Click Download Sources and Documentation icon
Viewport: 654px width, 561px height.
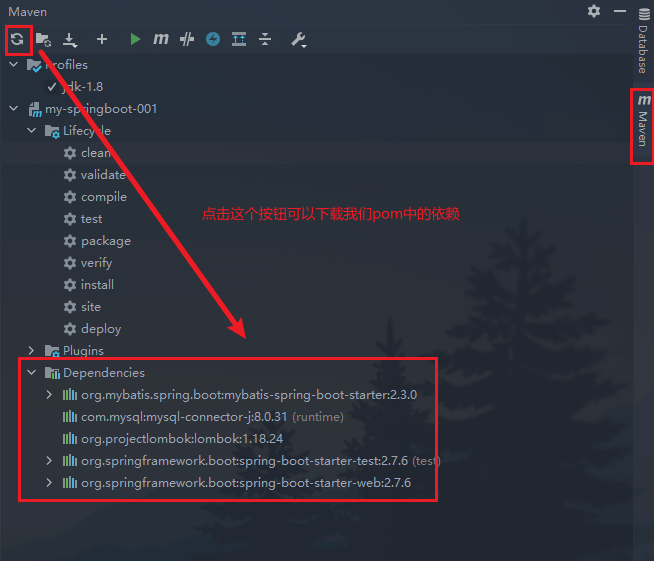(70, 40)
